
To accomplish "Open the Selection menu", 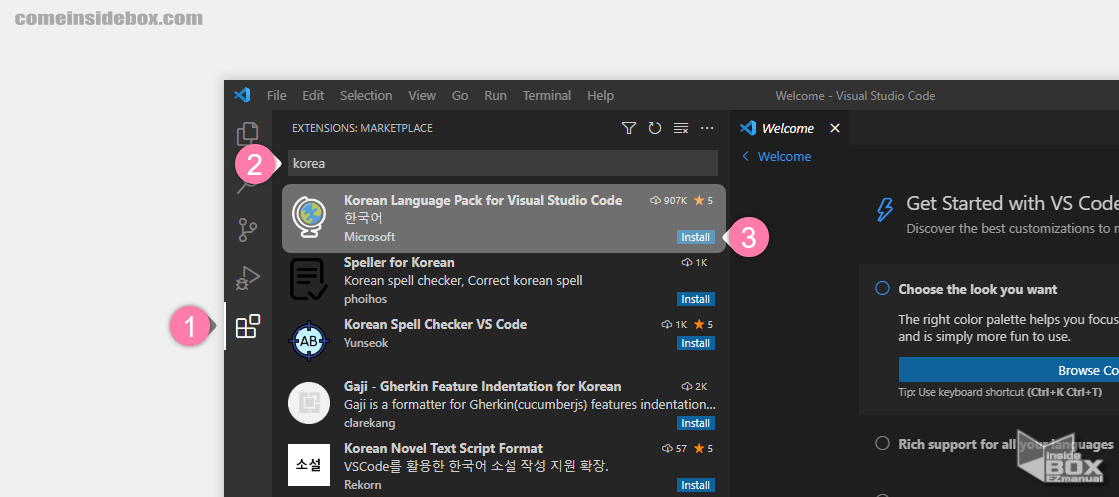I will [366, 96].
